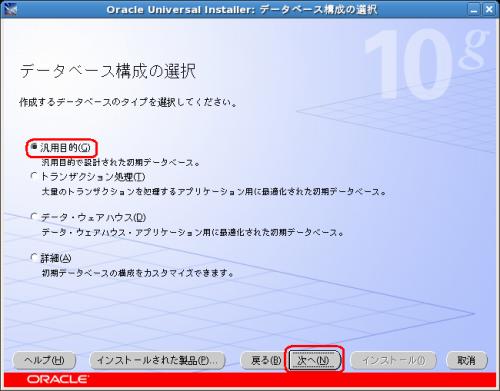Click the ORACLE logo in red footer
The image size is (500, 391).
[58, 379]
